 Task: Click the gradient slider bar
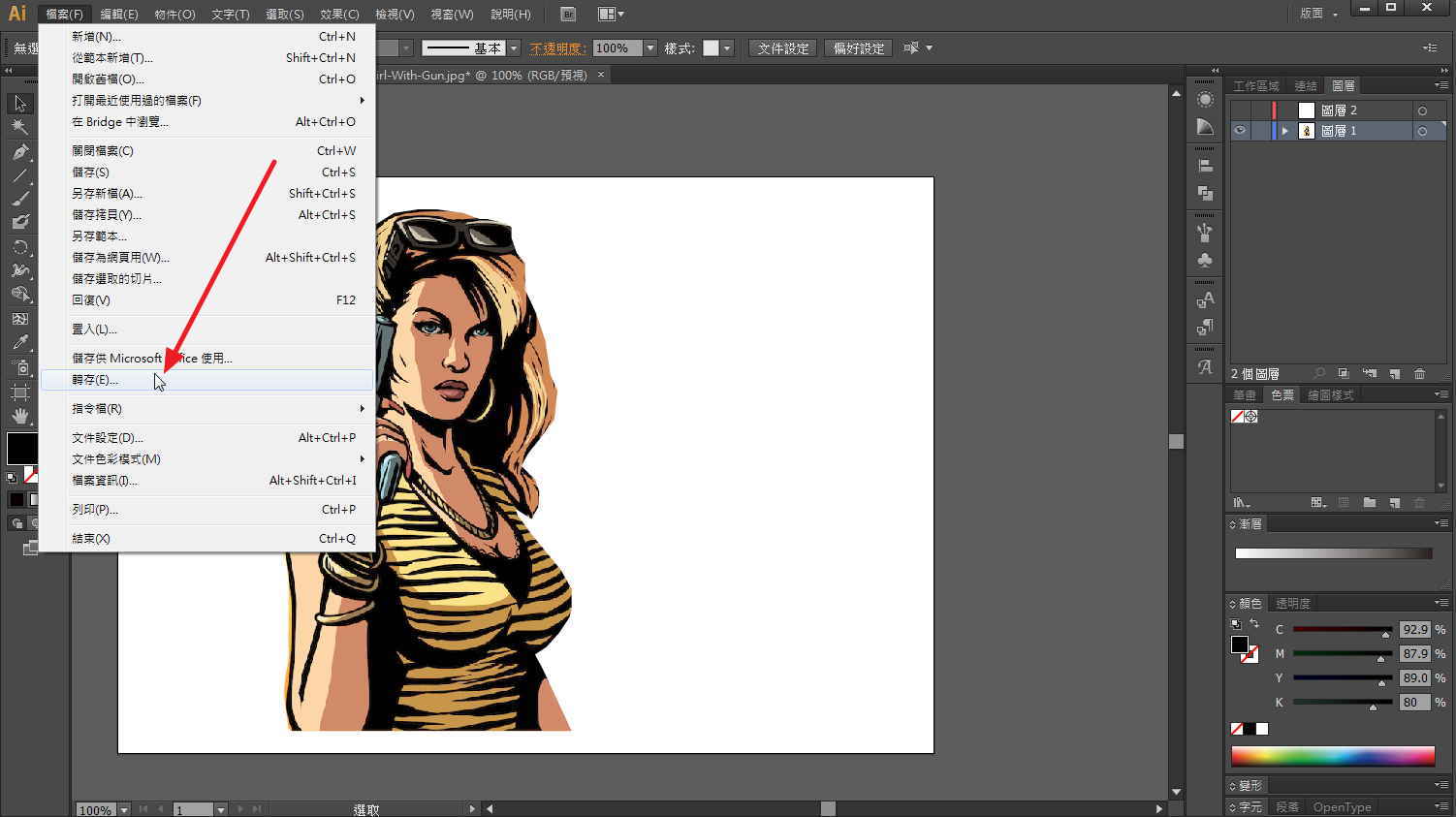[x=1334, y=553]
